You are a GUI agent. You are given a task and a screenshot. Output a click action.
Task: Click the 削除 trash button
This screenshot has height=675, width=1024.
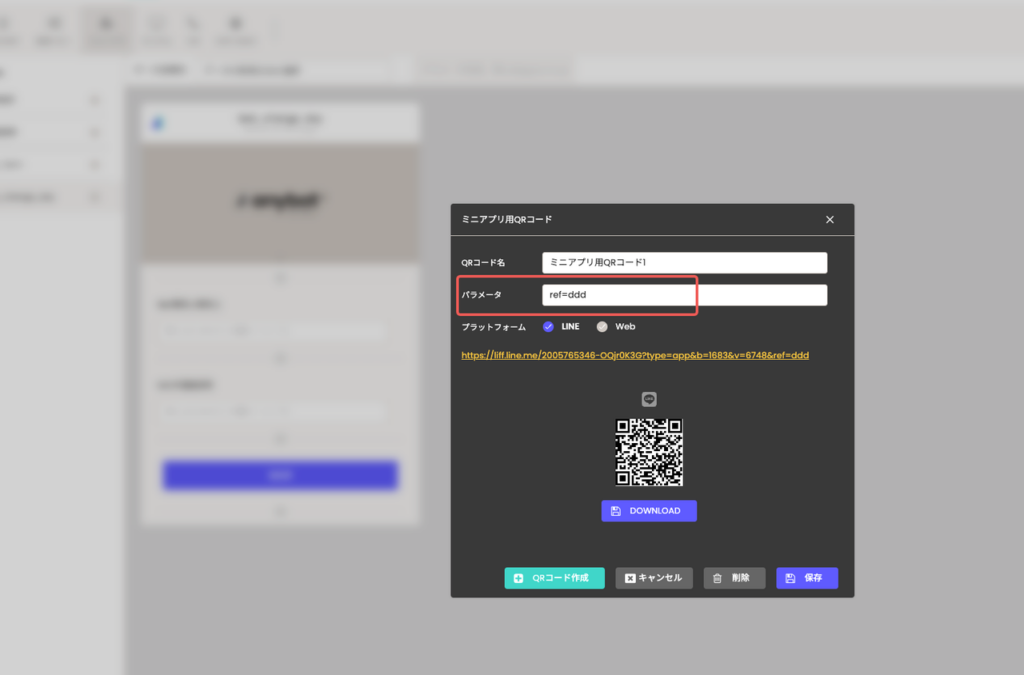coord(734,578)
